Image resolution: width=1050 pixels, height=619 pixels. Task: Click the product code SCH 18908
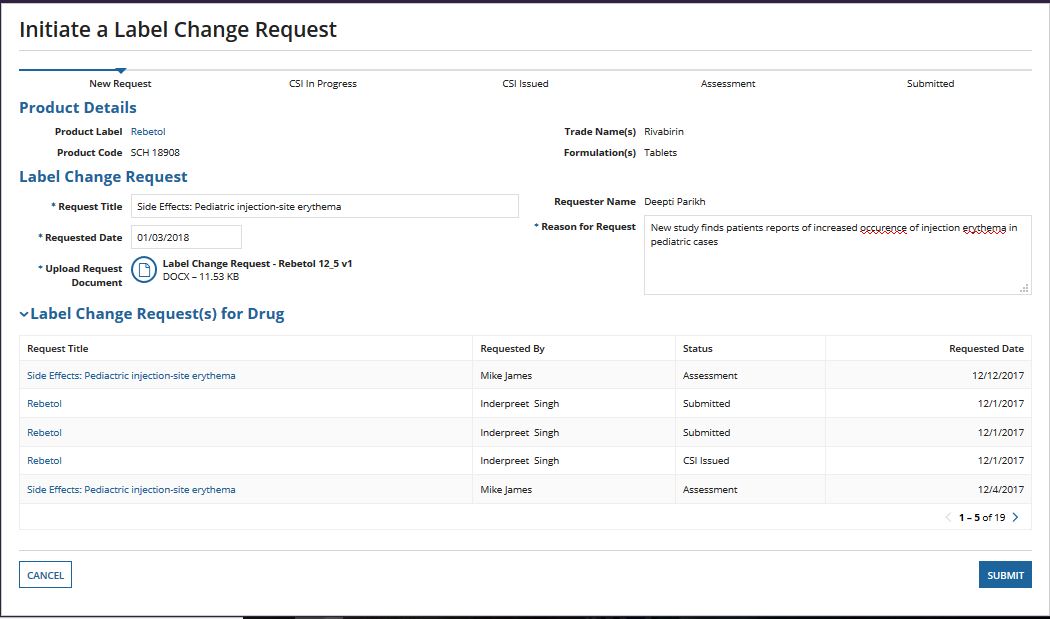click(155, 153)
